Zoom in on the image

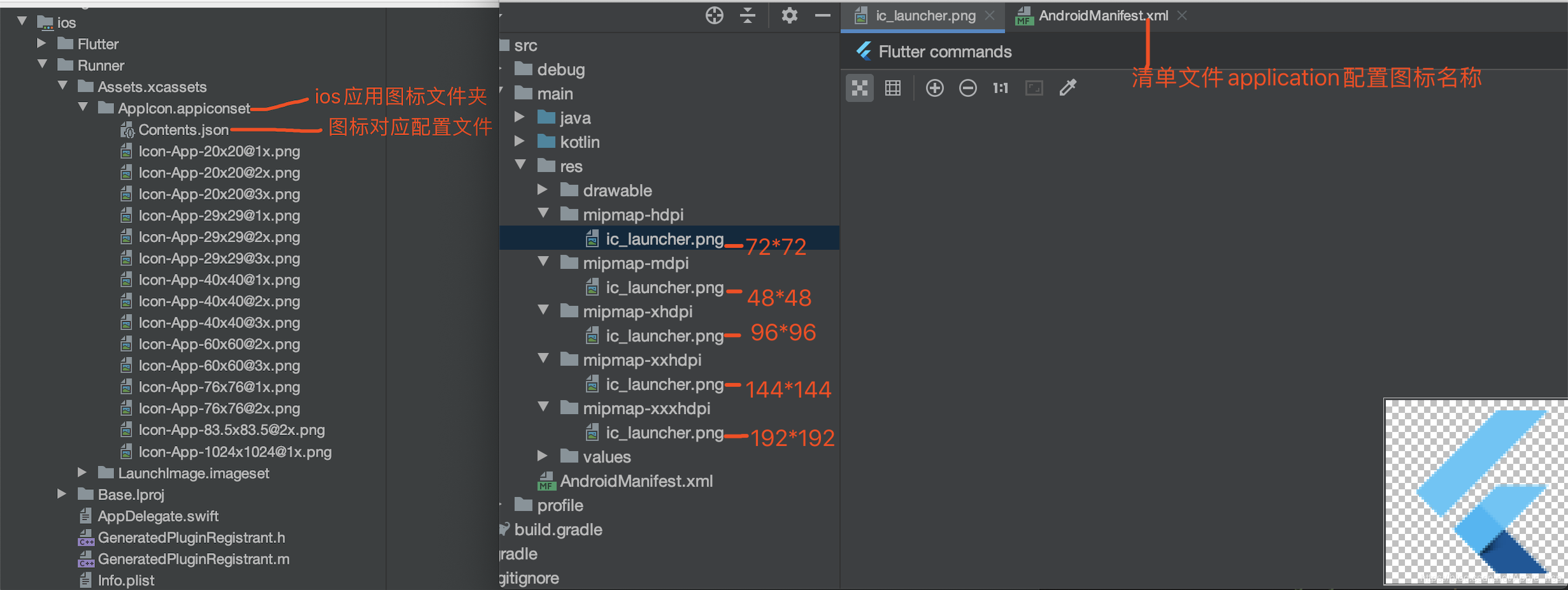pyautogui.click(x=935, y=88)
